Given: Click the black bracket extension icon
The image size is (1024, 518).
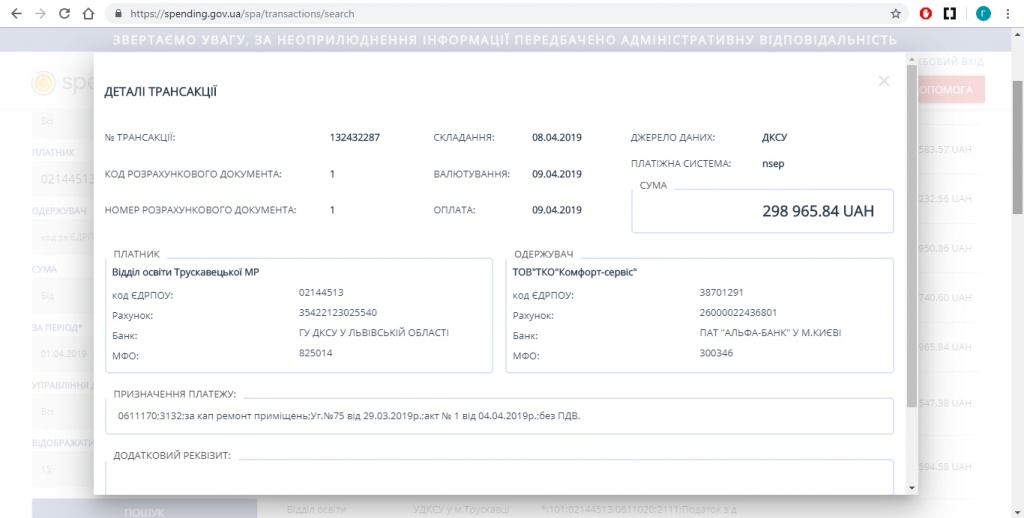Looking at the screenshot, I should [950, 14].
